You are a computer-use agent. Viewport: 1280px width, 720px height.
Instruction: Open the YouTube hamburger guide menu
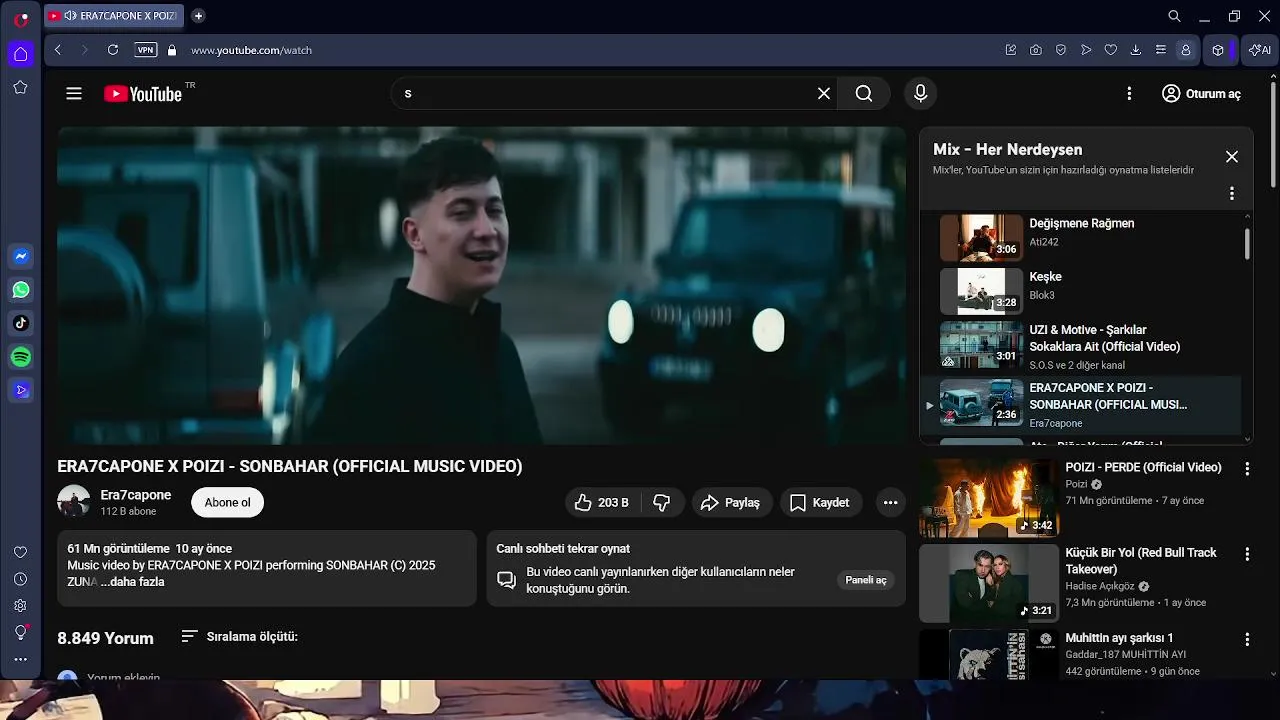point(74,94)
